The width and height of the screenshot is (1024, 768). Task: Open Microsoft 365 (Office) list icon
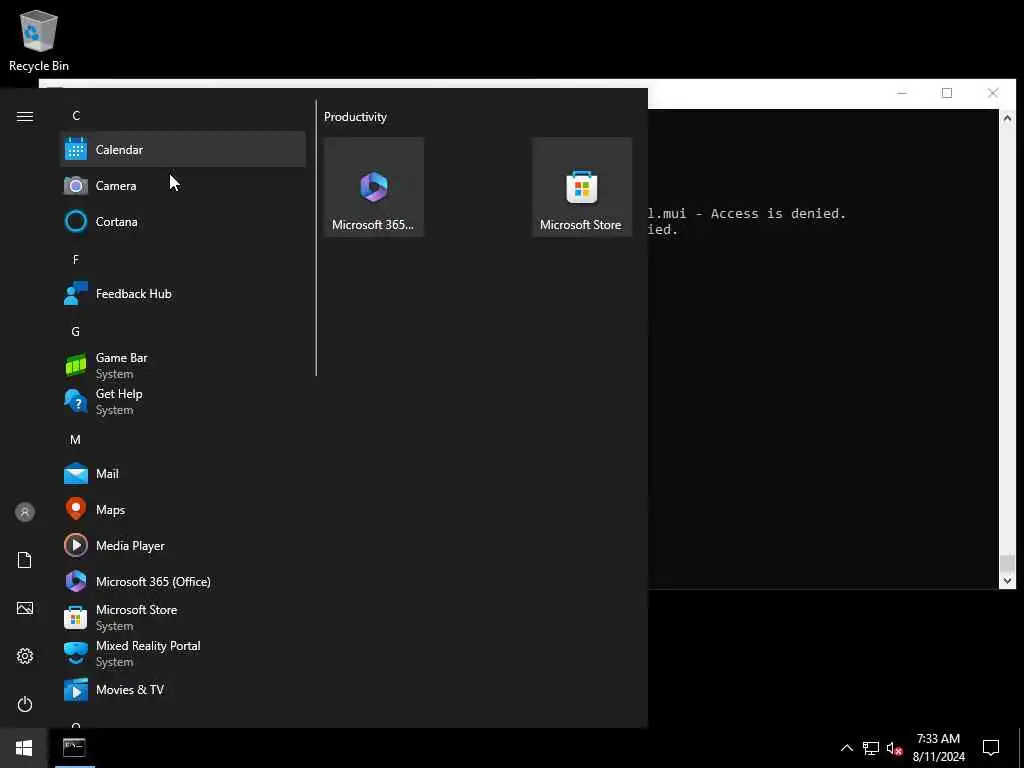pyautogui.click(x=76, y=581)
